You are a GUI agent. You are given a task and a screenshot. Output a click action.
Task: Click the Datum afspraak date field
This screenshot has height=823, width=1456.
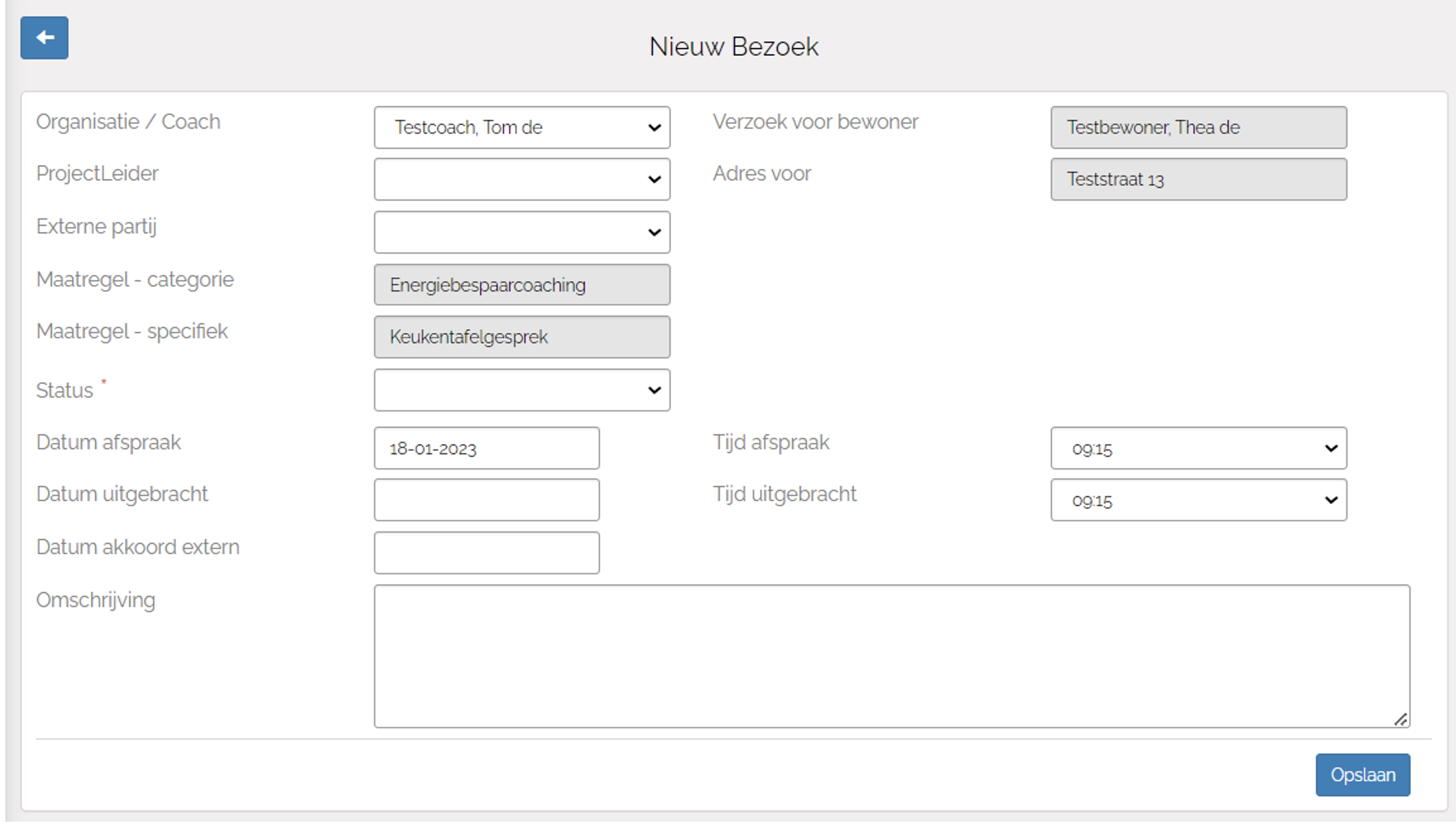point(486,448)
